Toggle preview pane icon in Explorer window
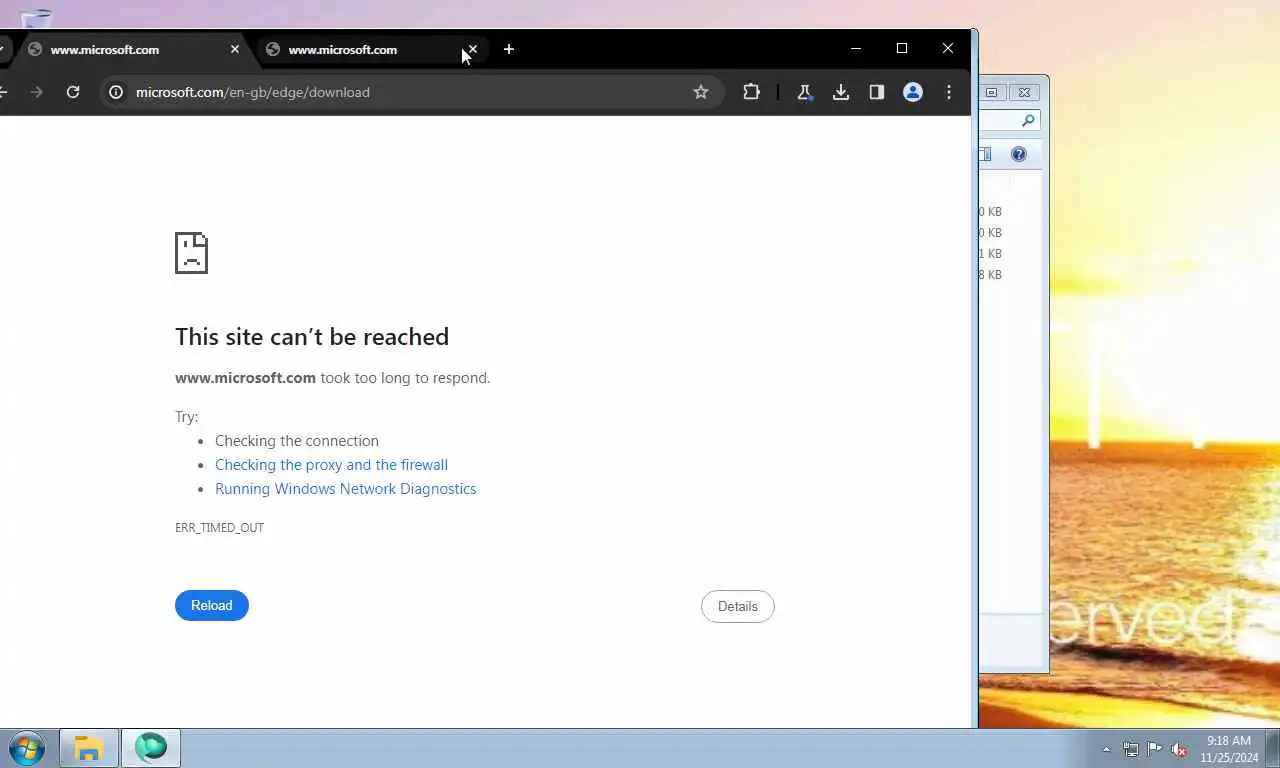Image resolution: width=1280 pixels, height=768 pixels. point(985,154)
